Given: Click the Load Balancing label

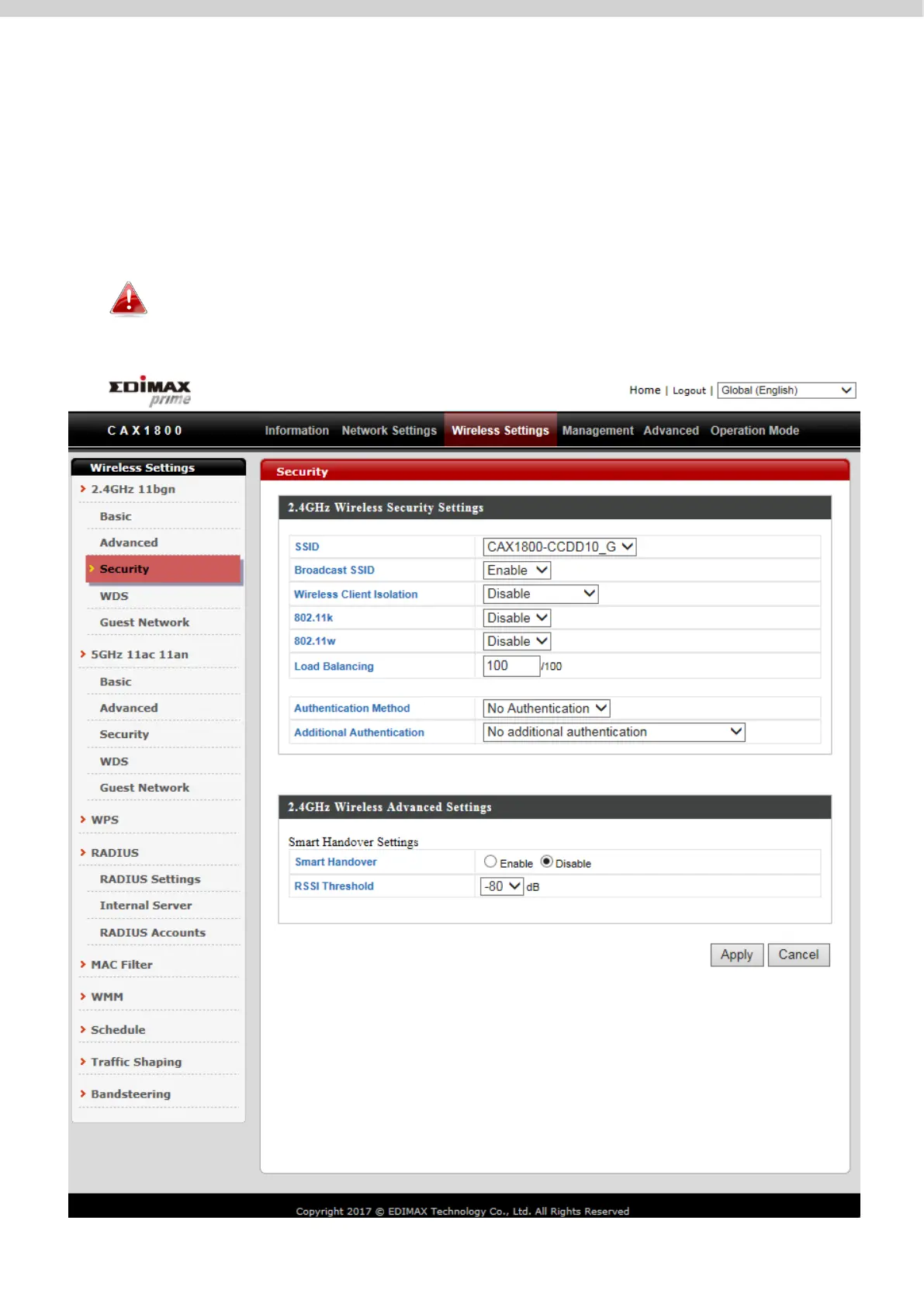Looking at the screenshot, I should [x=334, y=667].
